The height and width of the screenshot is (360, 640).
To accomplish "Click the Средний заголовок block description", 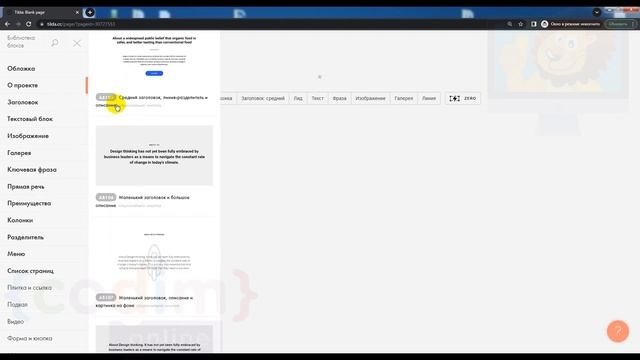I will coord(152,101).
